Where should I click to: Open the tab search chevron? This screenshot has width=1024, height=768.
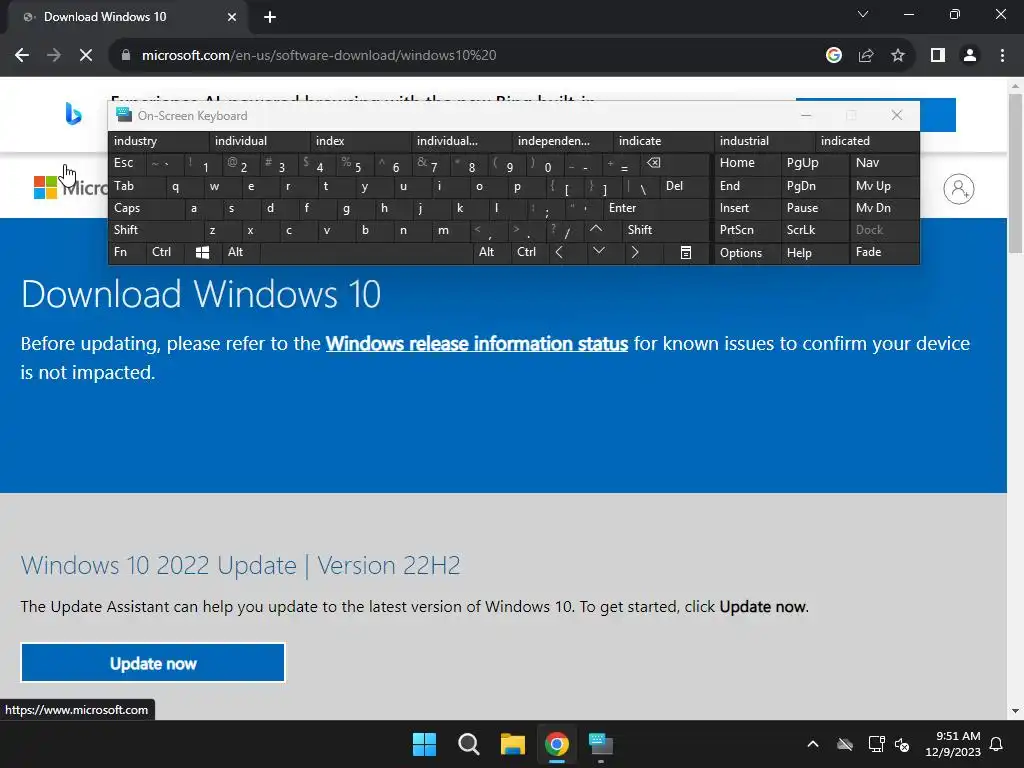click(x=863, y=14)
